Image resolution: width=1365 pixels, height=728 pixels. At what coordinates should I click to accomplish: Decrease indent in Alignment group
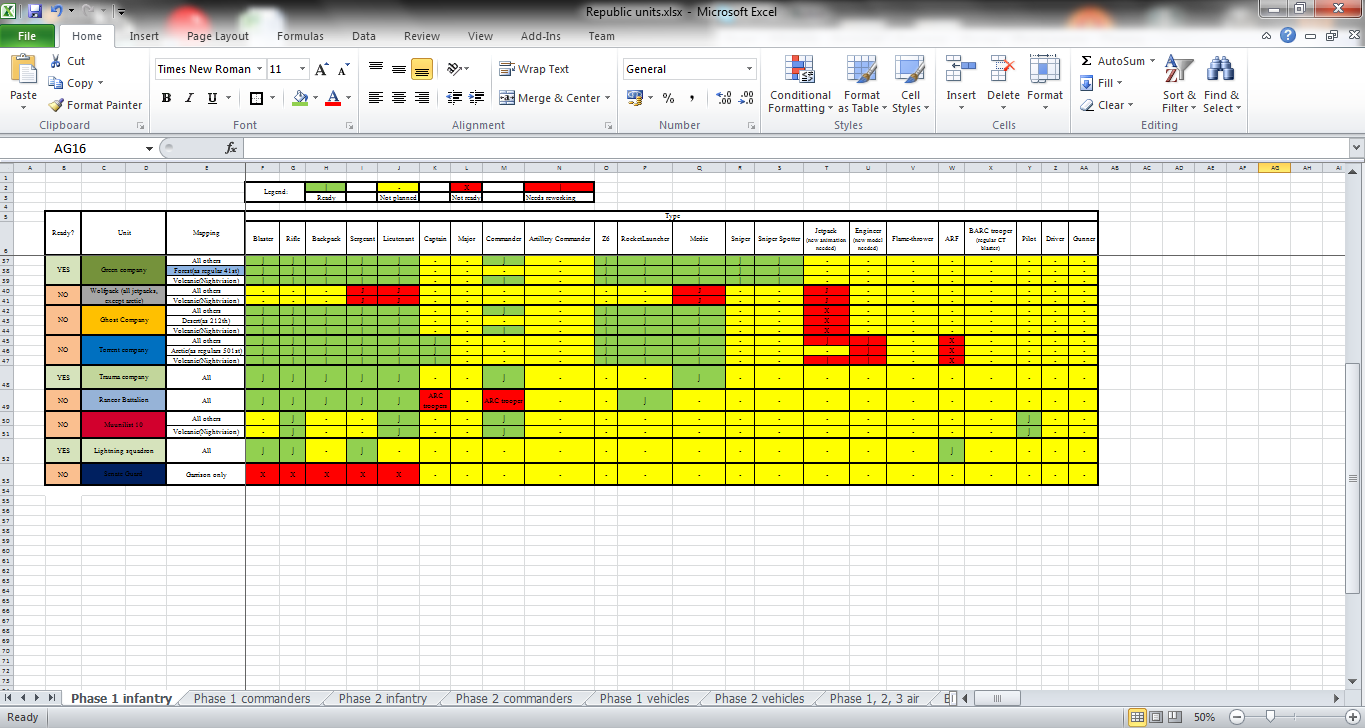pos(455,98)
